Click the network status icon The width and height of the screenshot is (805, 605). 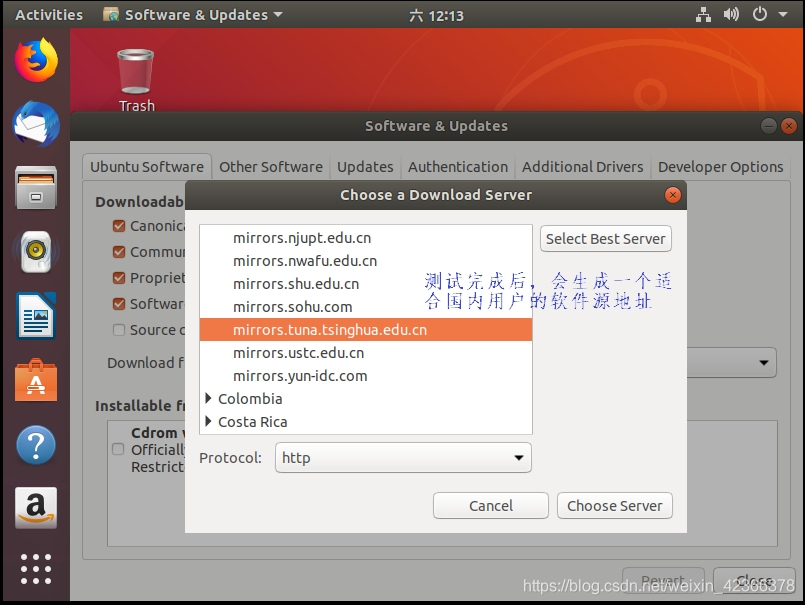coord(703,14)
